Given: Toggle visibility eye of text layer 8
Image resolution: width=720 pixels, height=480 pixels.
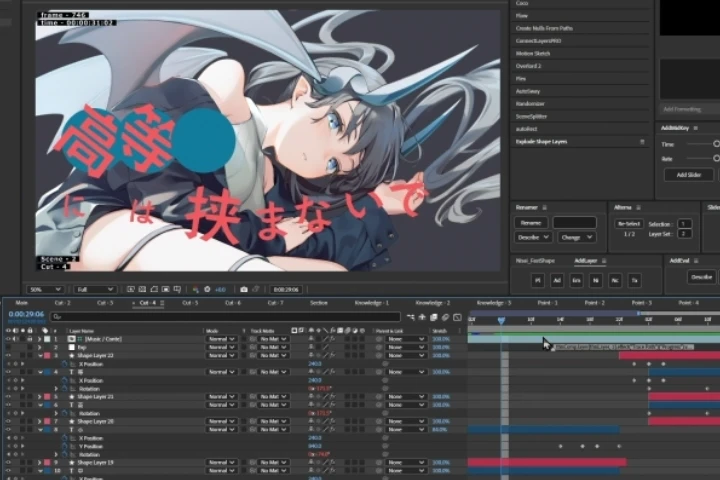Looking at the screenshot, I should tap(8, 429).
